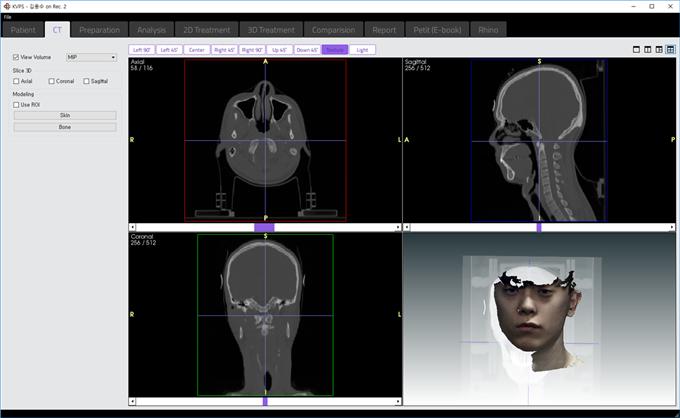The width and height of the screenshot is (680, 418).
Task: Select the CT tab
Action: 57,29
